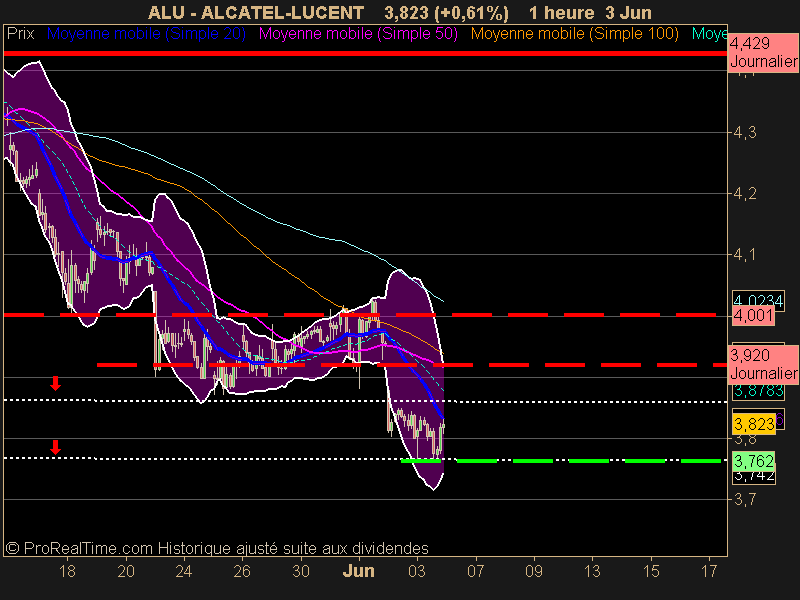Click the 4,0234 moving average value label
This screenshot has height=600, width=800.
pos(758,300)
